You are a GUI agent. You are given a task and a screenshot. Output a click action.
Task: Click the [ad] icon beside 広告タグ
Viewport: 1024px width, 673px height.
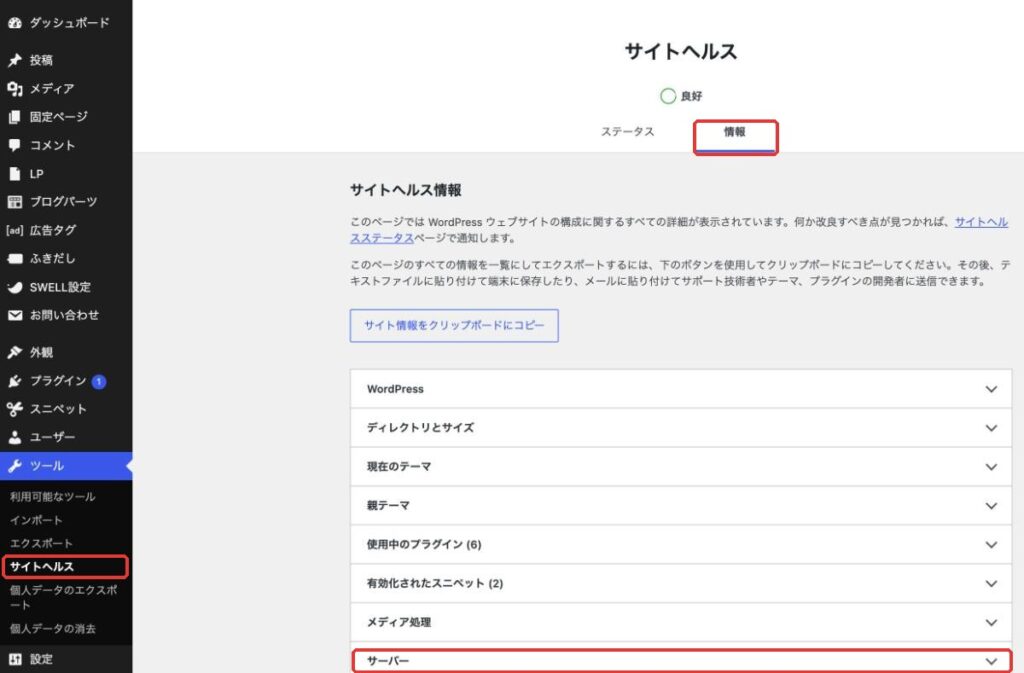(x=14, y=230)
